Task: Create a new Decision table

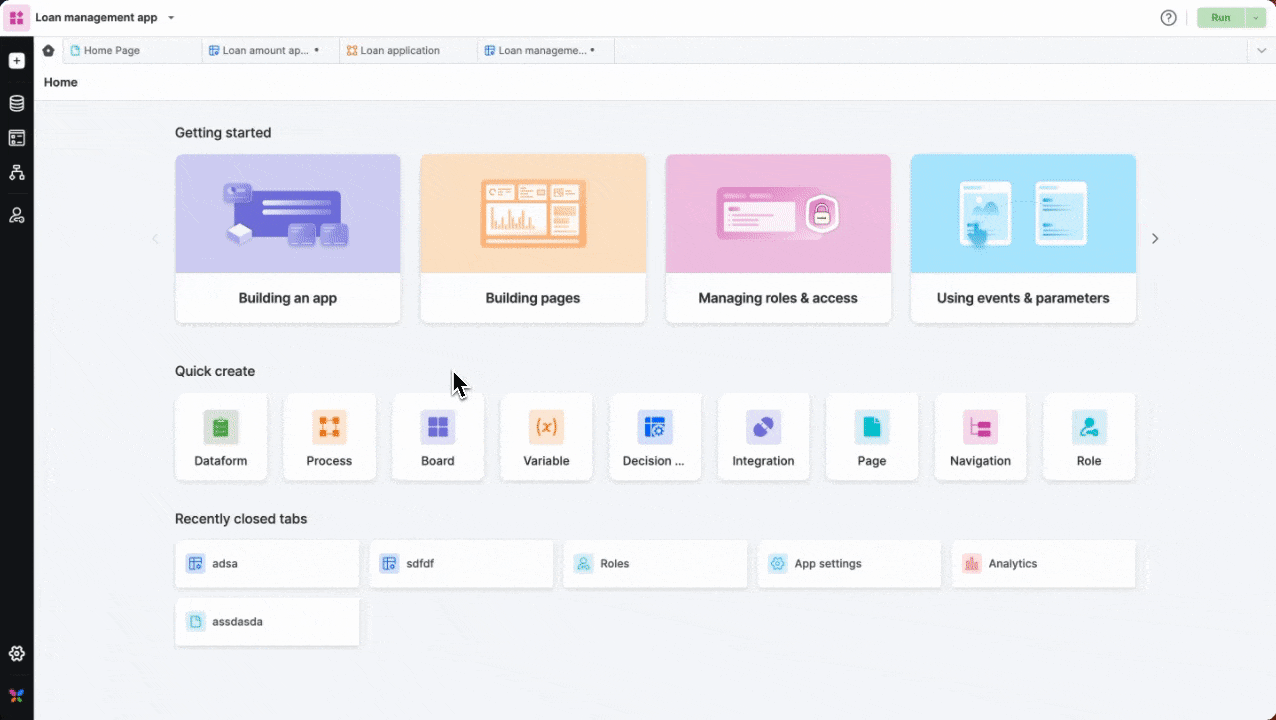Action: pyautogui.click(x=655, y=437)
